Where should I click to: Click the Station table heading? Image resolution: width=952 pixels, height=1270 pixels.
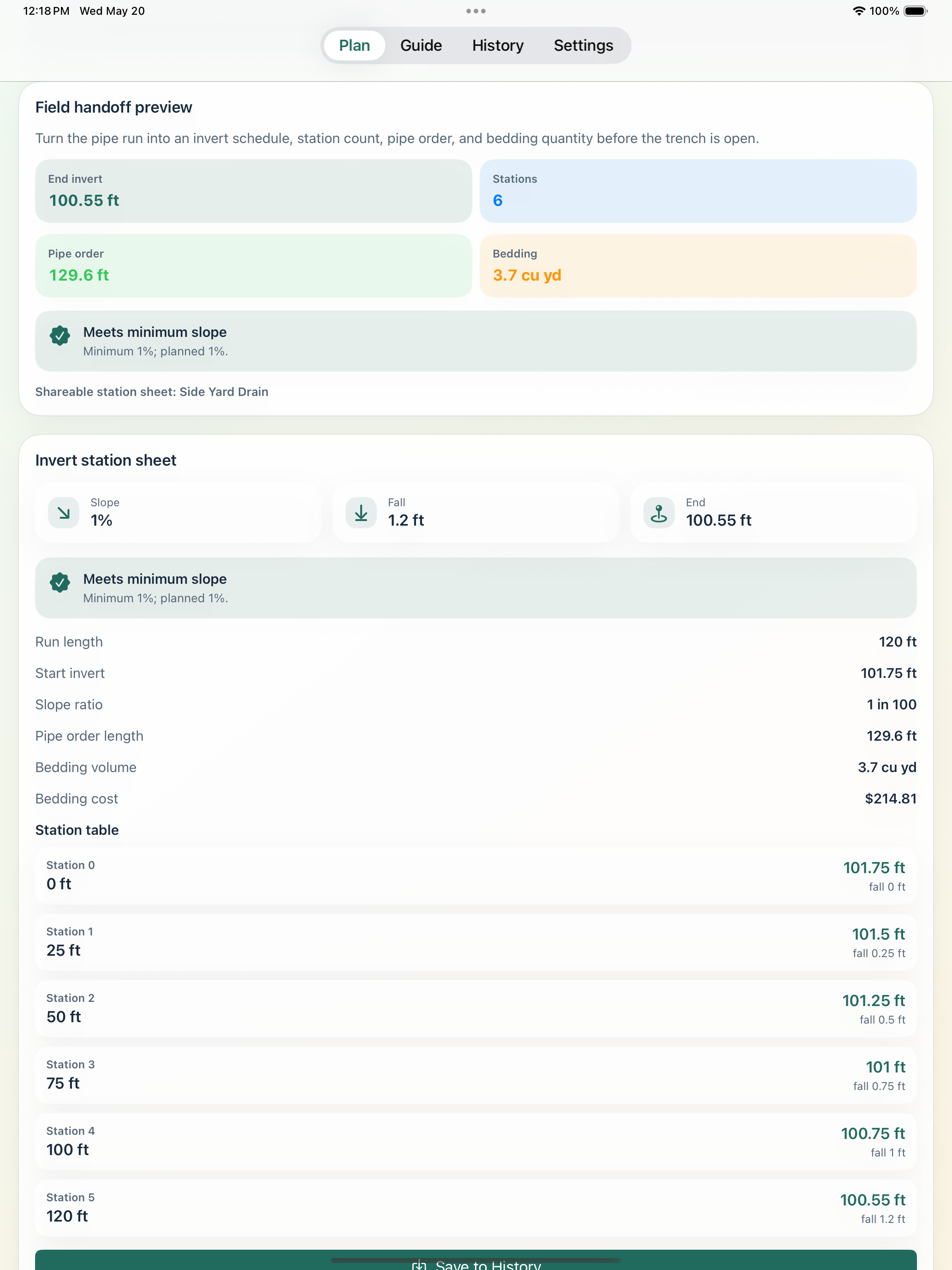tap(77, 830)
